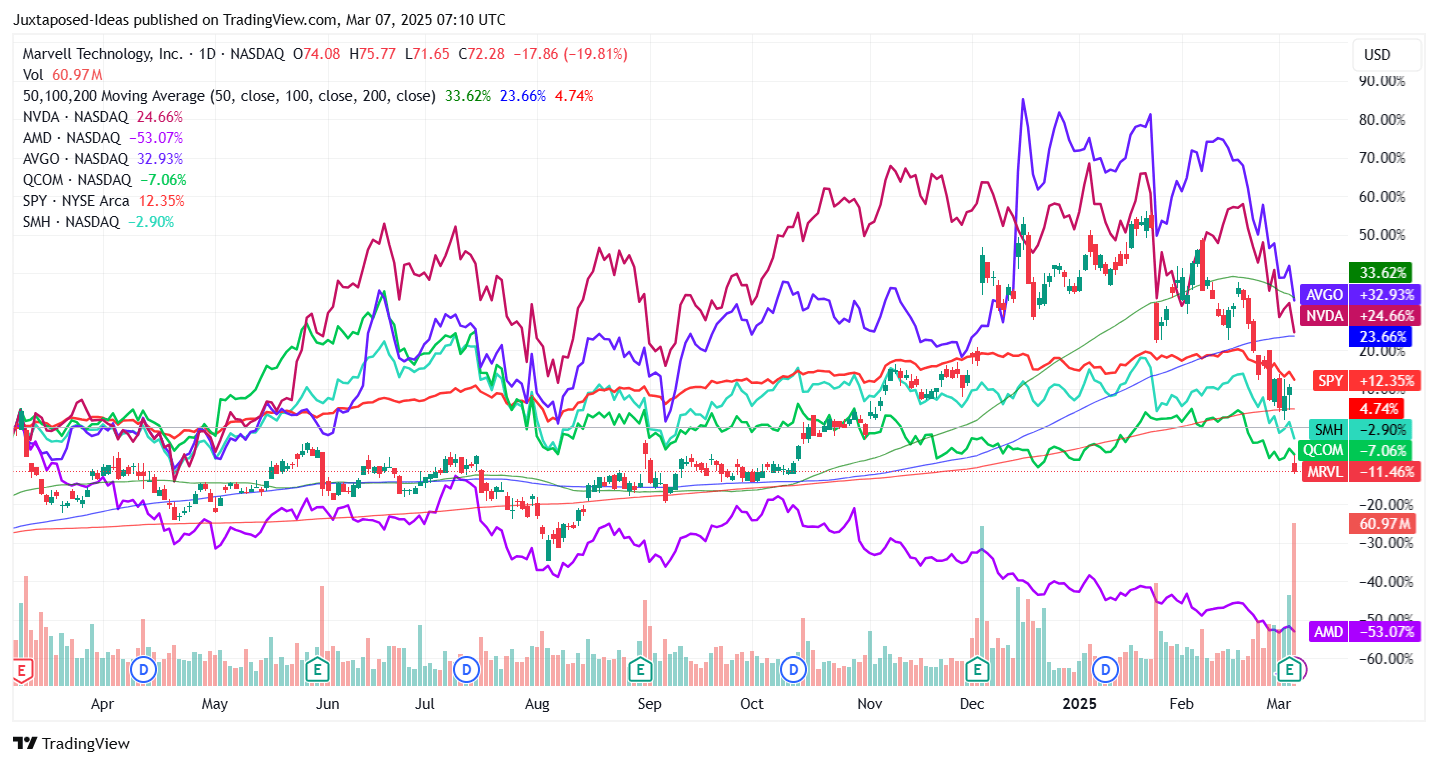Click the −17.86 (−19.81%) change value in header
This screenshot has width=1438, height=765.
[x=570, y=53]
